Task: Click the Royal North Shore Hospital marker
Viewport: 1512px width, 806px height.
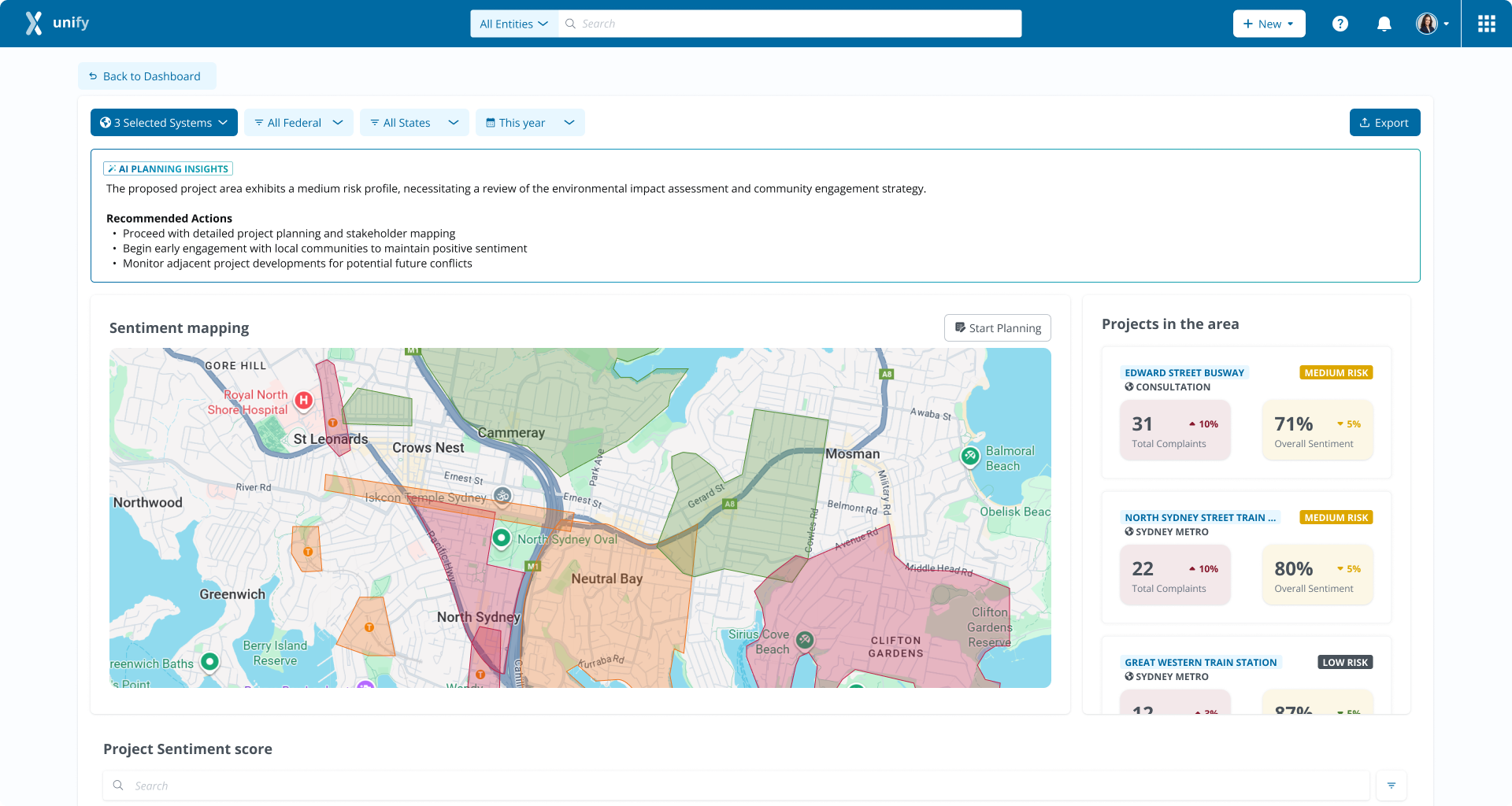Action: tap(304, 401)
